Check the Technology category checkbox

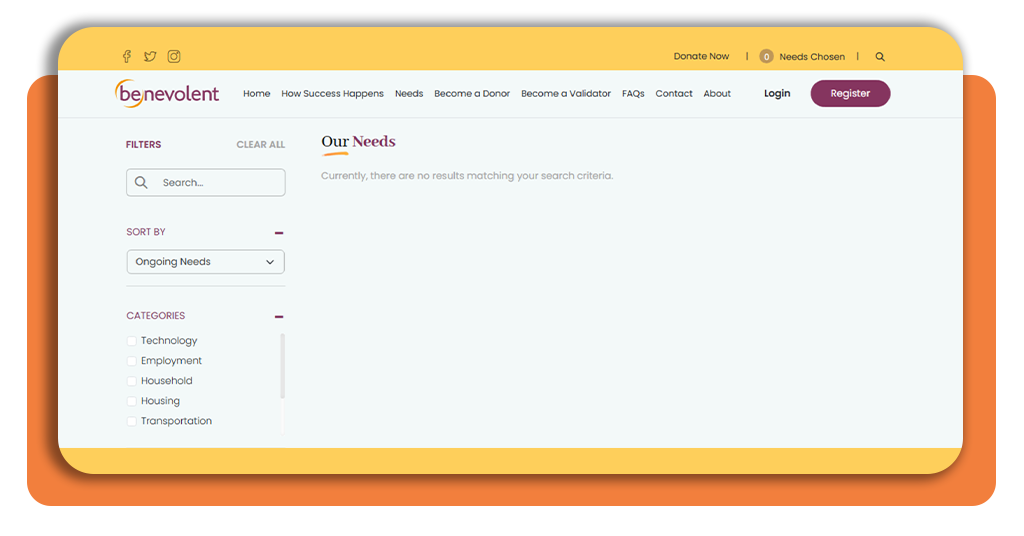coord(131,341)
